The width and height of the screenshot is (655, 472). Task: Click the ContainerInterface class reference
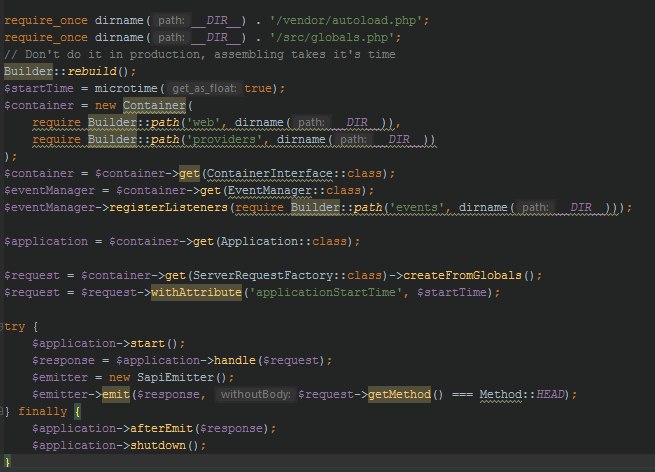pyautogui.click(x=270, y=173)
